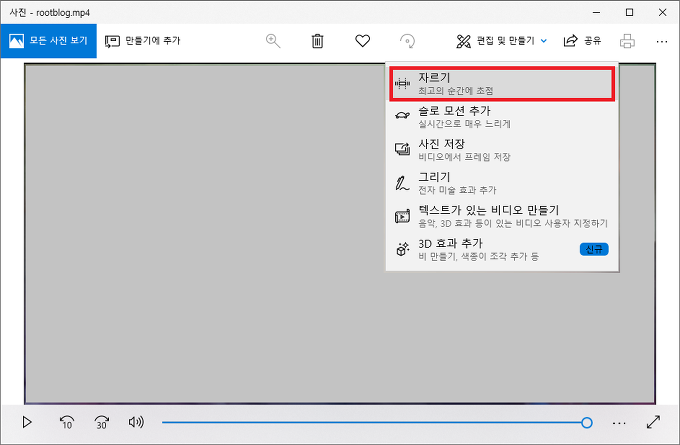Skip back 10 seconds
This screenshot has height=445, width=680.
point(67,422)
